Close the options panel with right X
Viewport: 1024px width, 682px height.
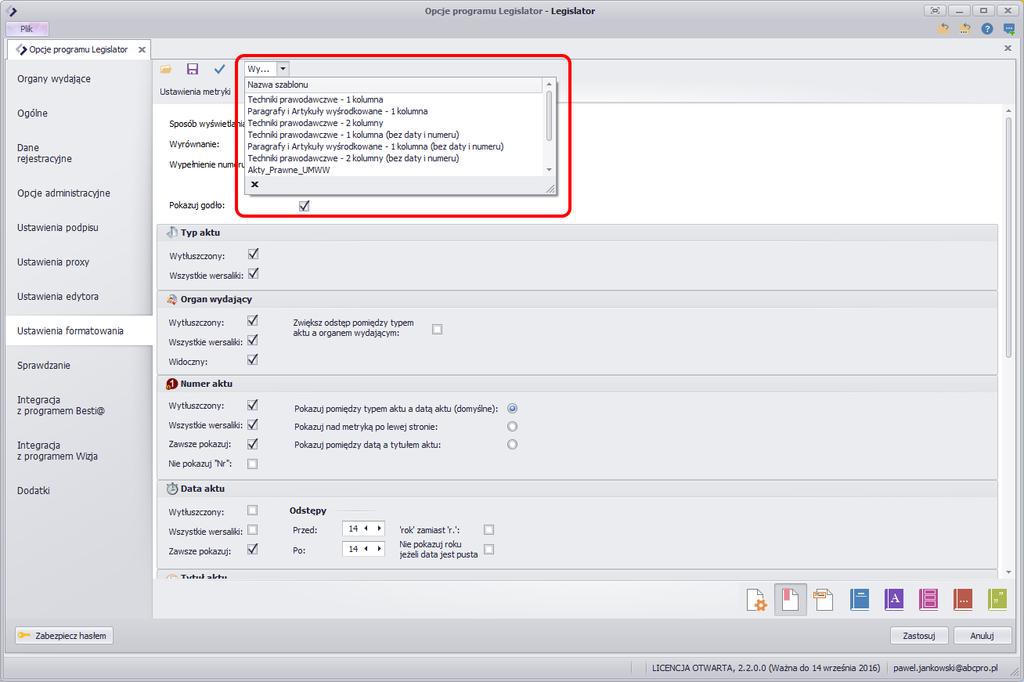pos(1007,48)
